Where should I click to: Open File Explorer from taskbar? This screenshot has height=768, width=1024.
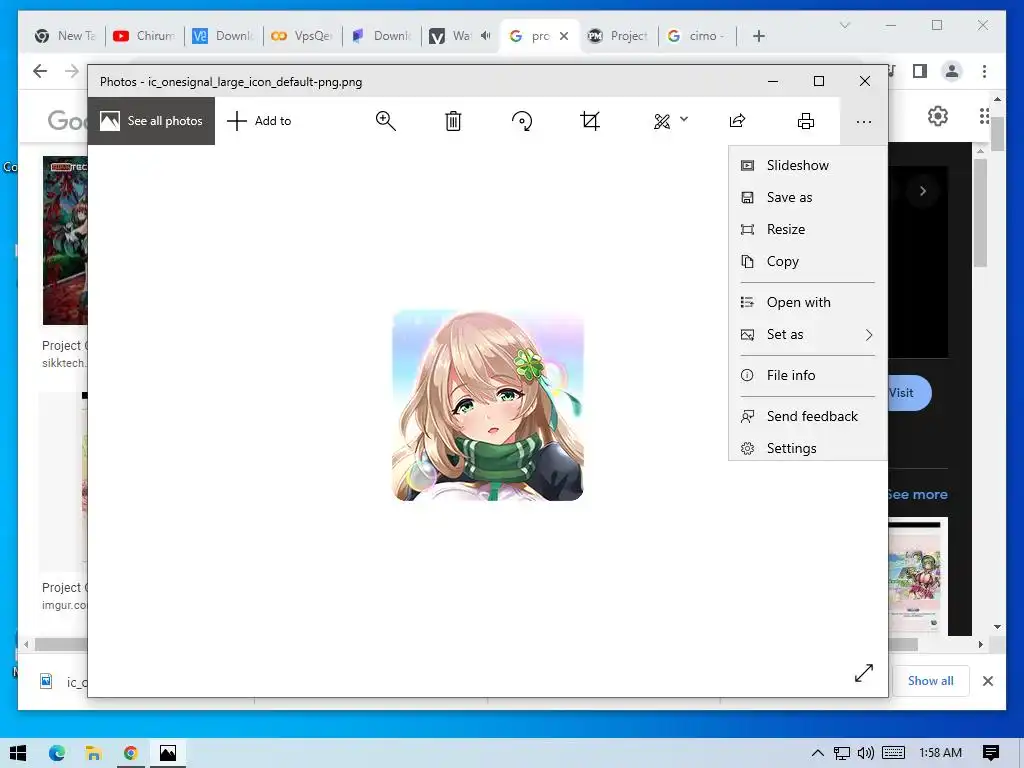click(x=93, y=753)
